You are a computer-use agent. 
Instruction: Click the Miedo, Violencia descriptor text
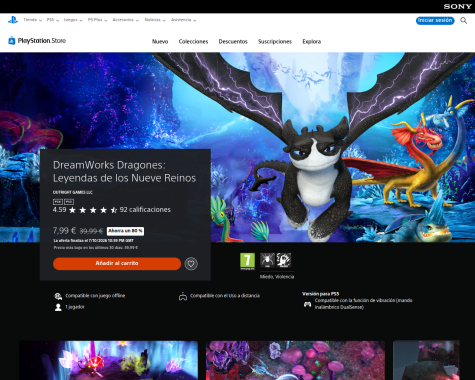pyautogui.click(x=277, y=277)
